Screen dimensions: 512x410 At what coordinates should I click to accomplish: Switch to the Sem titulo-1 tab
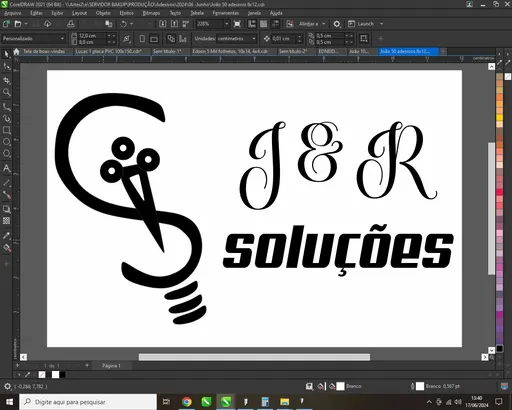167,51
